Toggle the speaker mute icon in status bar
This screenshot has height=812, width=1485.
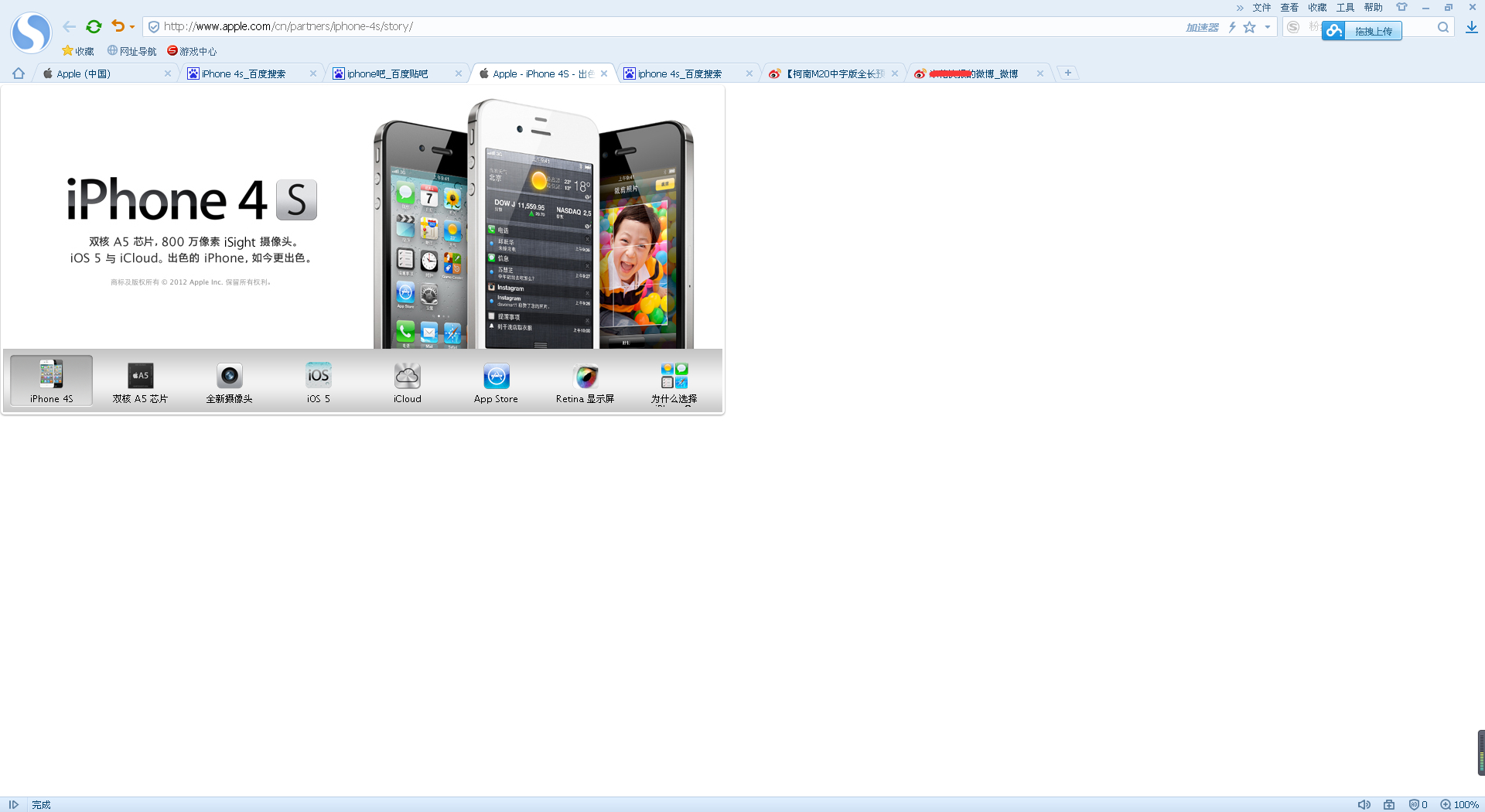click(1364, 804)
